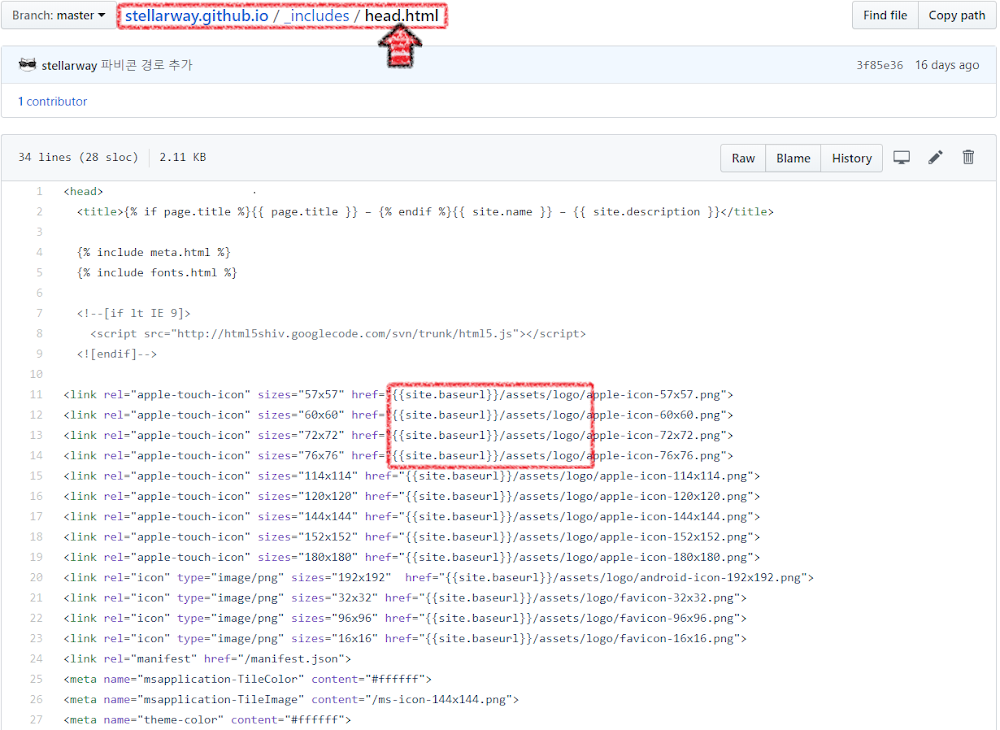The width and height of the screenshot is (1000, 730).
Task: Select line number 11
Action: point(36,395)
